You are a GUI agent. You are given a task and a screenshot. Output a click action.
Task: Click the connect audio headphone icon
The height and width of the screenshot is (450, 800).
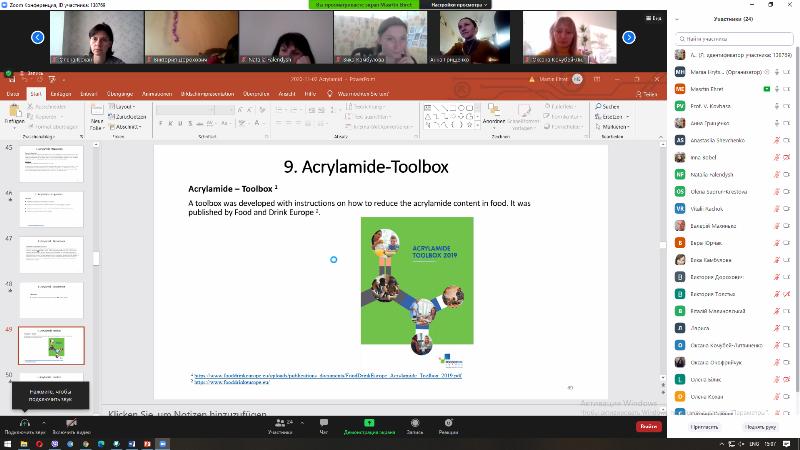point(23,423)
